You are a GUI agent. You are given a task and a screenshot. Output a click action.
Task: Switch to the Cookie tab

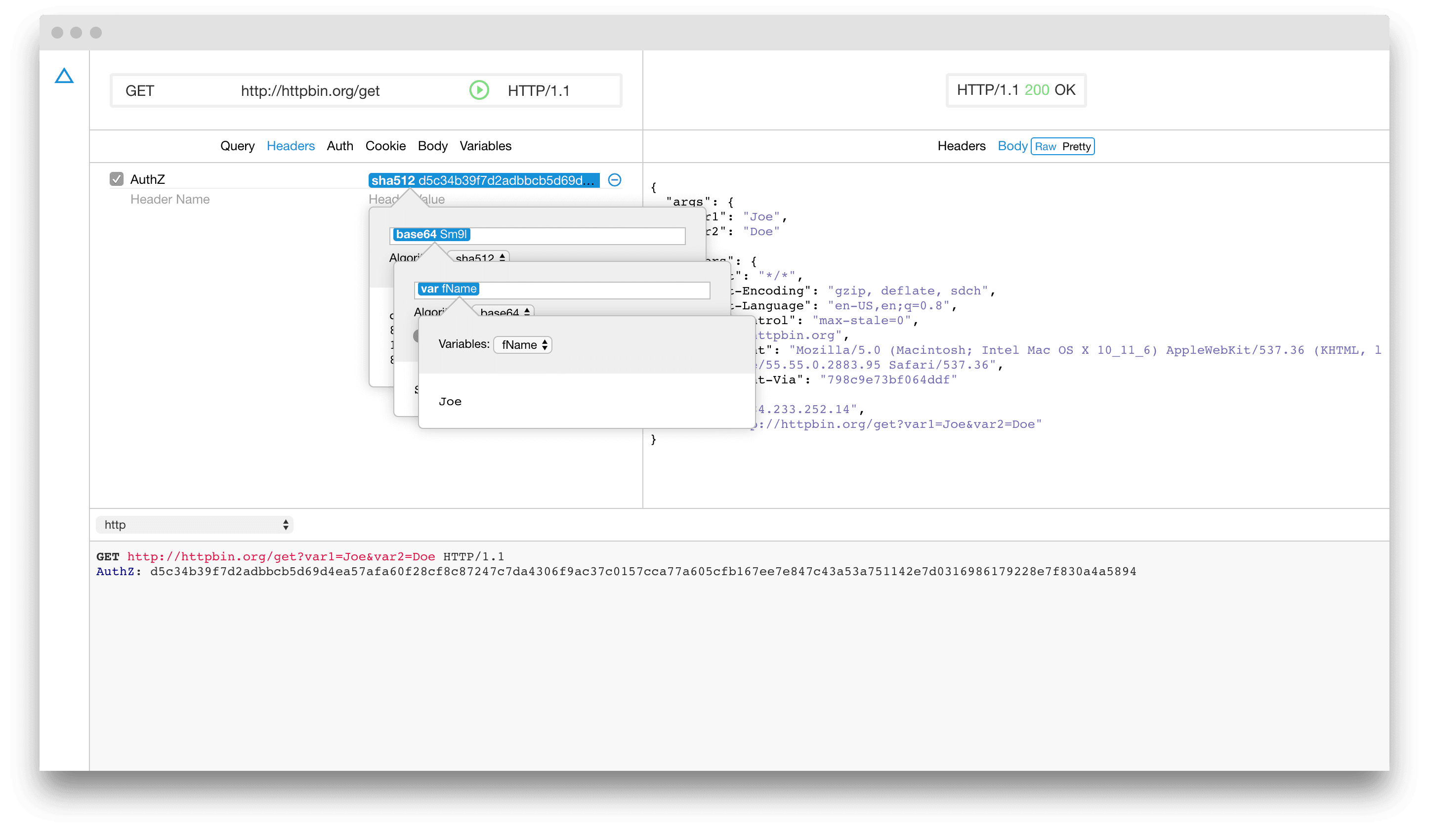[x=385, y=146]
